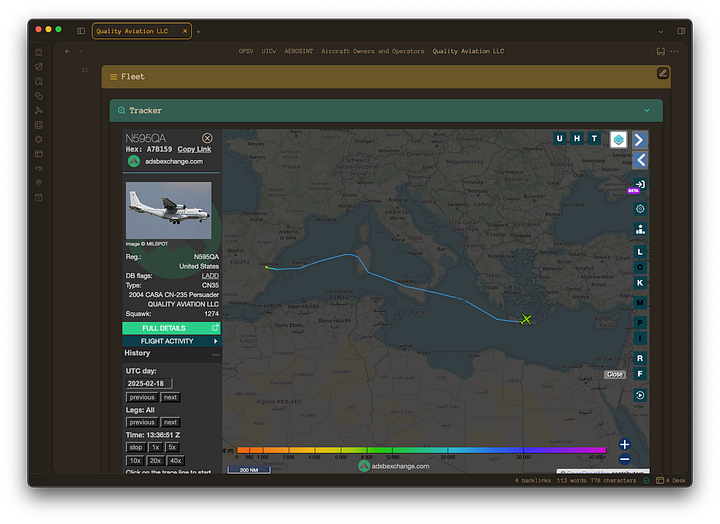
Task: Open the hexagon gear icon in left sidebar
Action: tap(39, 139)
